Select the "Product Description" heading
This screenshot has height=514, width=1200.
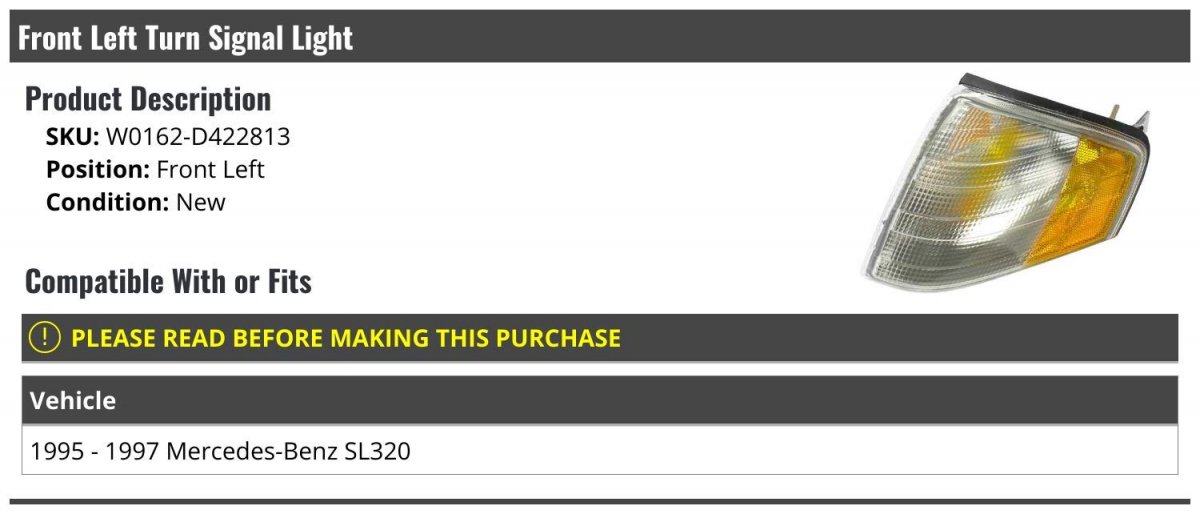coord(148,99)
